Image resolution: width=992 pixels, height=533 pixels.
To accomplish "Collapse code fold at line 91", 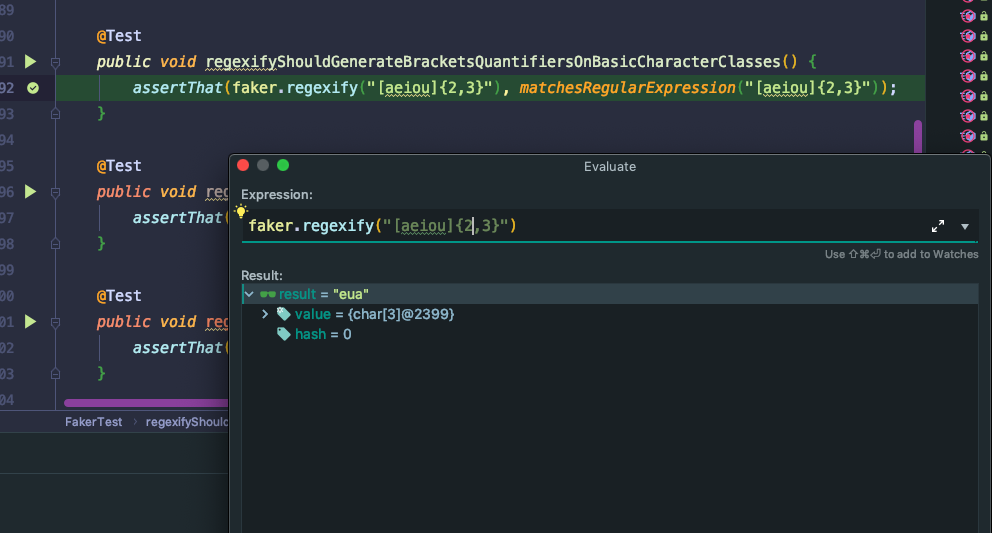I will point(56,62).
